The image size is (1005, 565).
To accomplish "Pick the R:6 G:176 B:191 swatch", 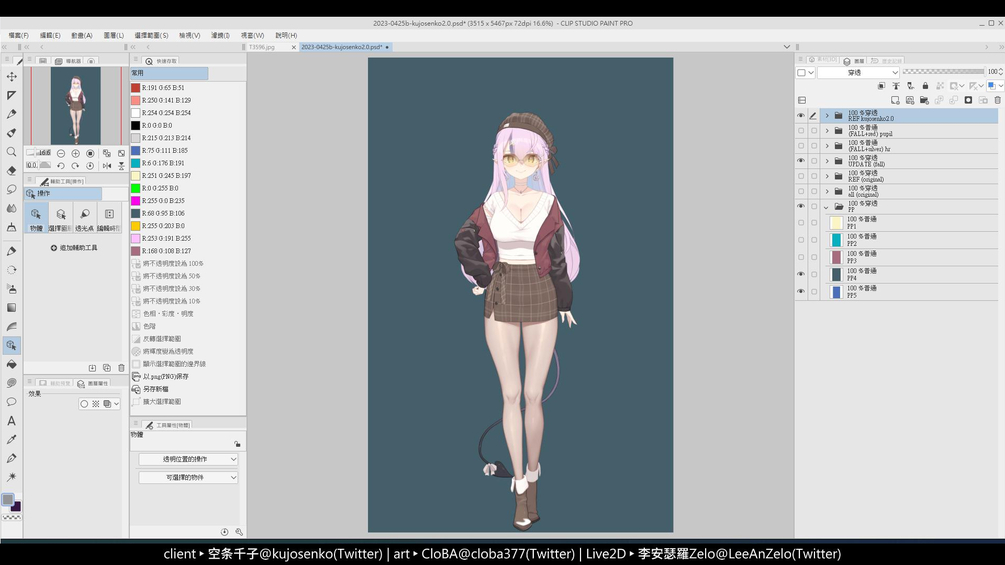I will (135, 163).
